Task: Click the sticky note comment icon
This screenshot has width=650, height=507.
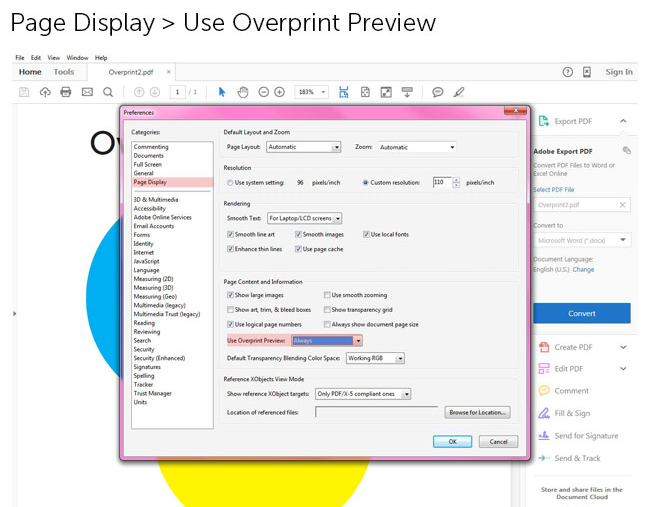Action: [x=437, y=92]
